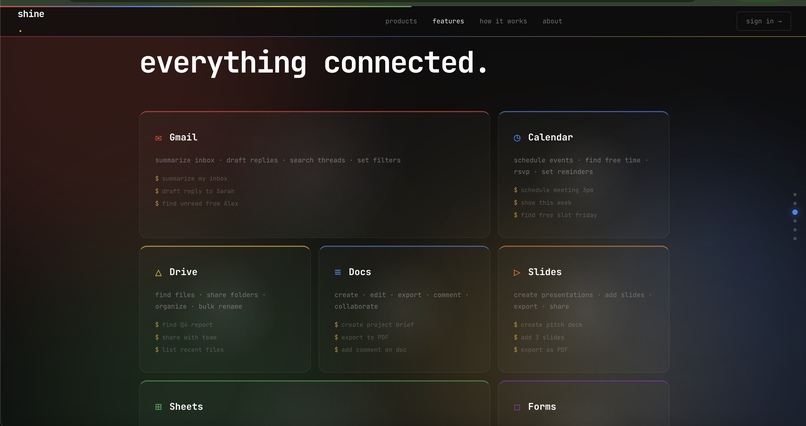This screenshot has width=806, height=426.
Task: Click the shine logo
Action: coord(31,14)
